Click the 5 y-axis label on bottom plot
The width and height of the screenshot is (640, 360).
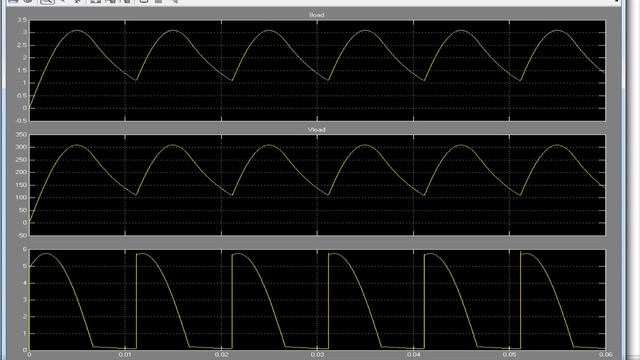click(25, 266)
